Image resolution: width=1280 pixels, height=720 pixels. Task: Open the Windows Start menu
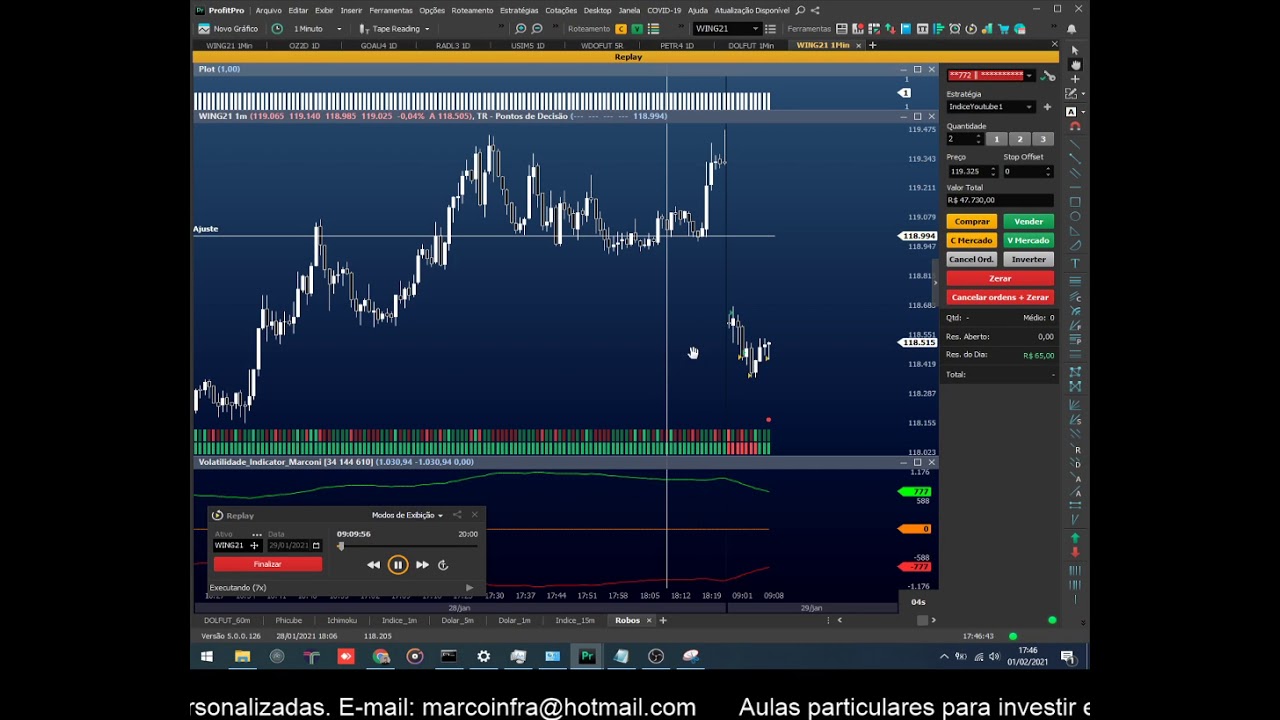click(207, 657)
